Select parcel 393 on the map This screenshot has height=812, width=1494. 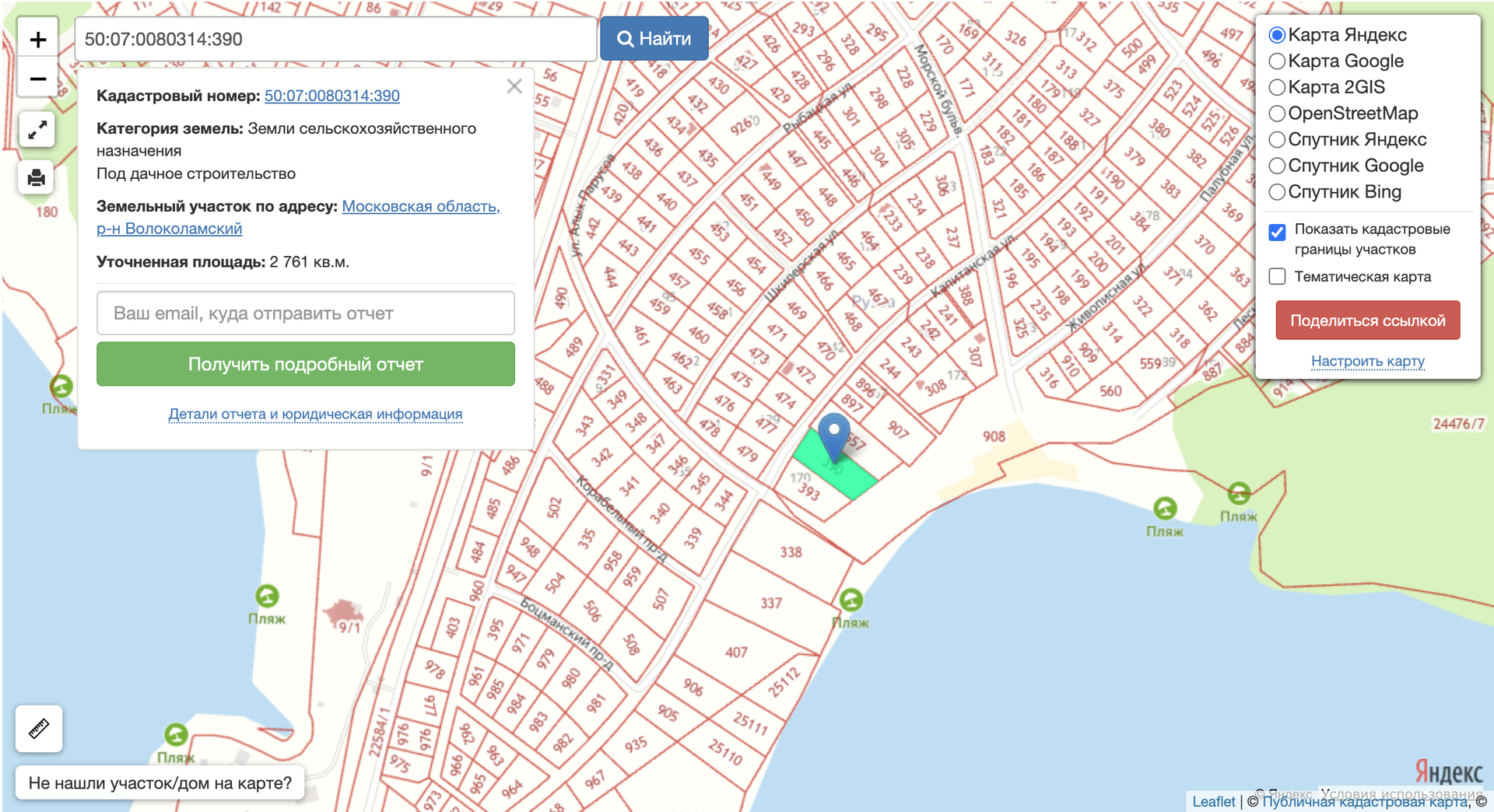808,492
